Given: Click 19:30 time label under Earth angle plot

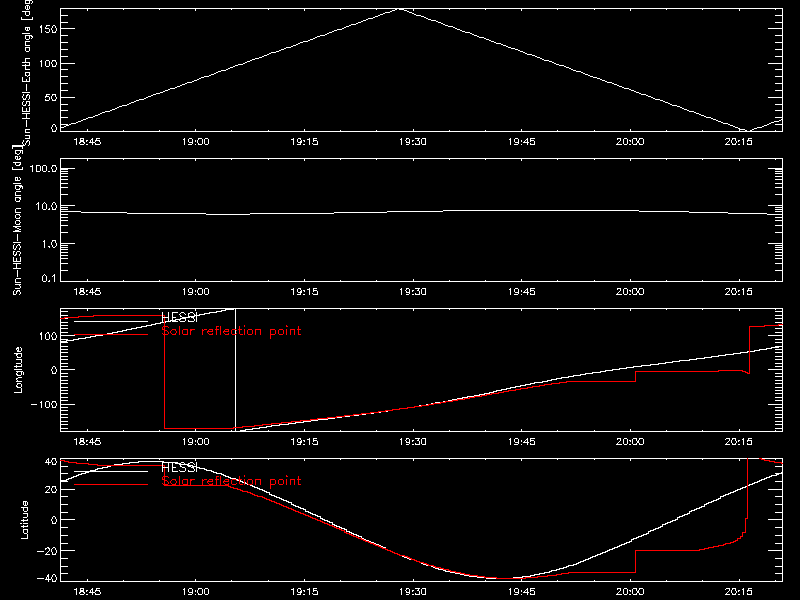Looking at the screenshot, I should pos(413,142).
